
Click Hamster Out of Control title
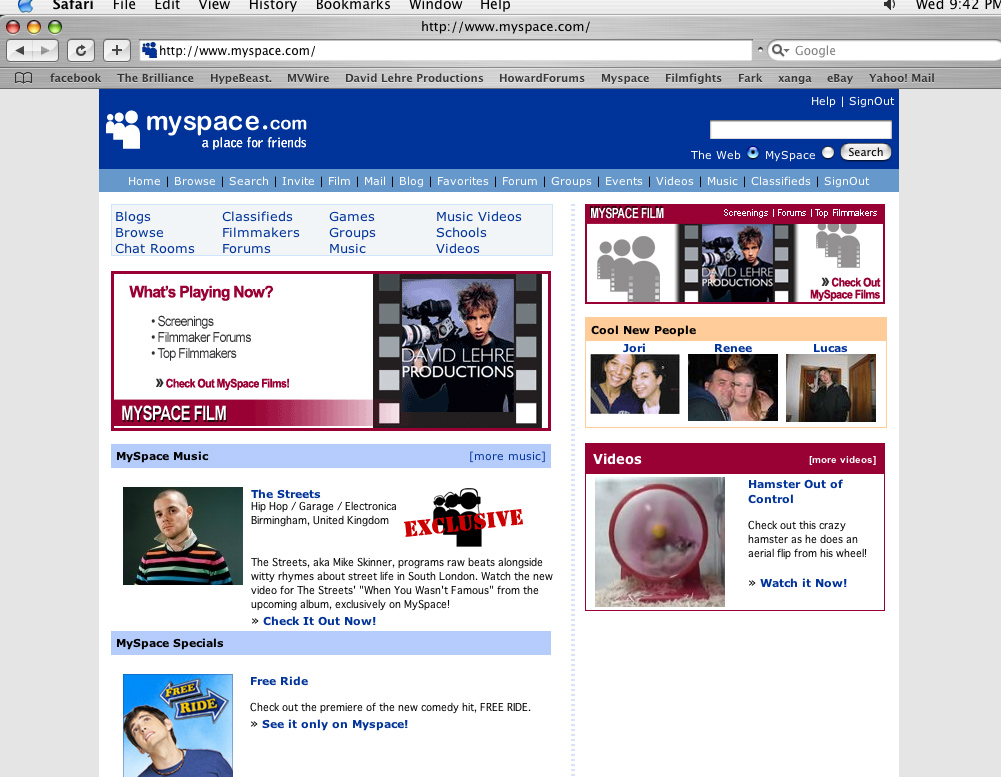tap(795, 491)
